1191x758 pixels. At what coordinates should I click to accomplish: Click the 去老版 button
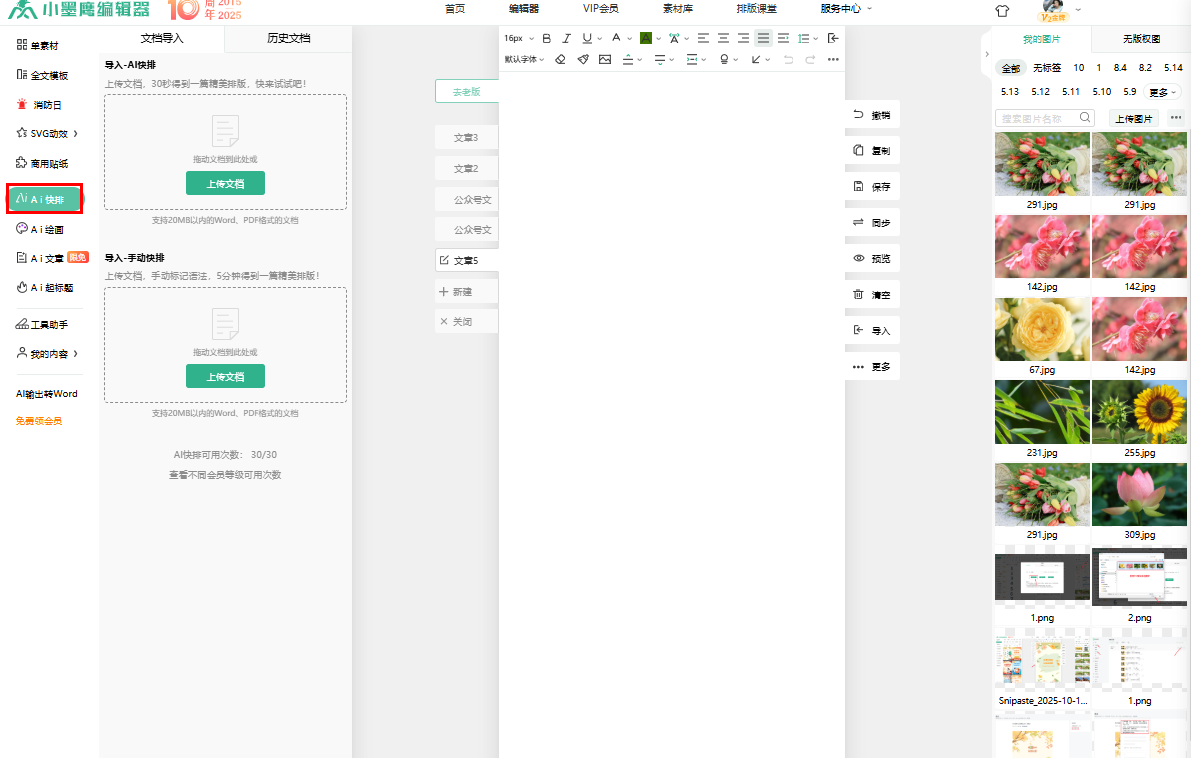466,91
